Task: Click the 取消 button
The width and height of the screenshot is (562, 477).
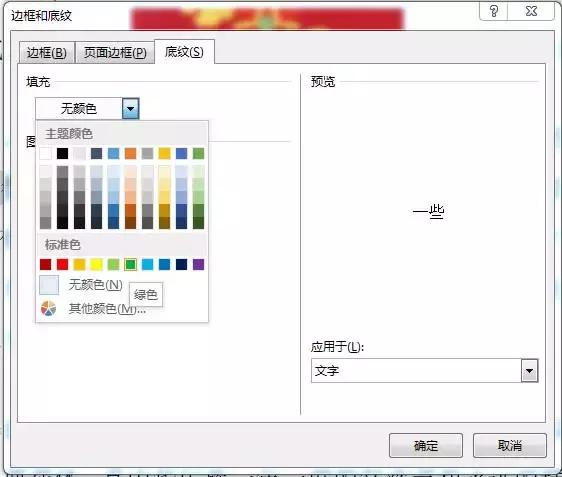Action: [510, 445]
